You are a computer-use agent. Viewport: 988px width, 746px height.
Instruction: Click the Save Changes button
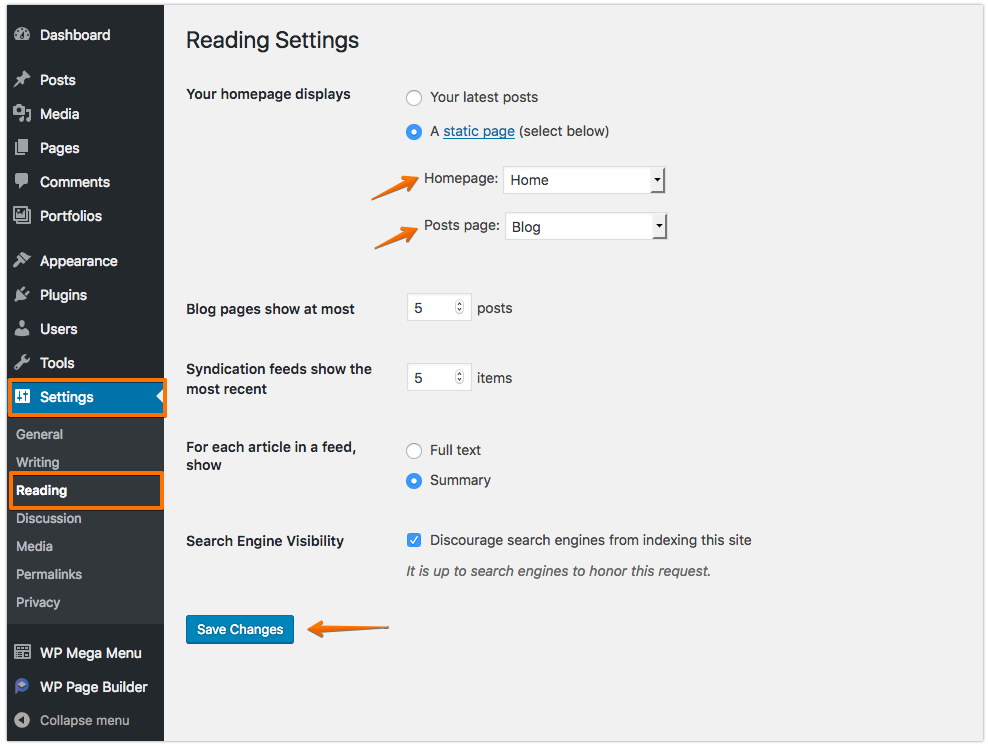[x=240, y=629]
